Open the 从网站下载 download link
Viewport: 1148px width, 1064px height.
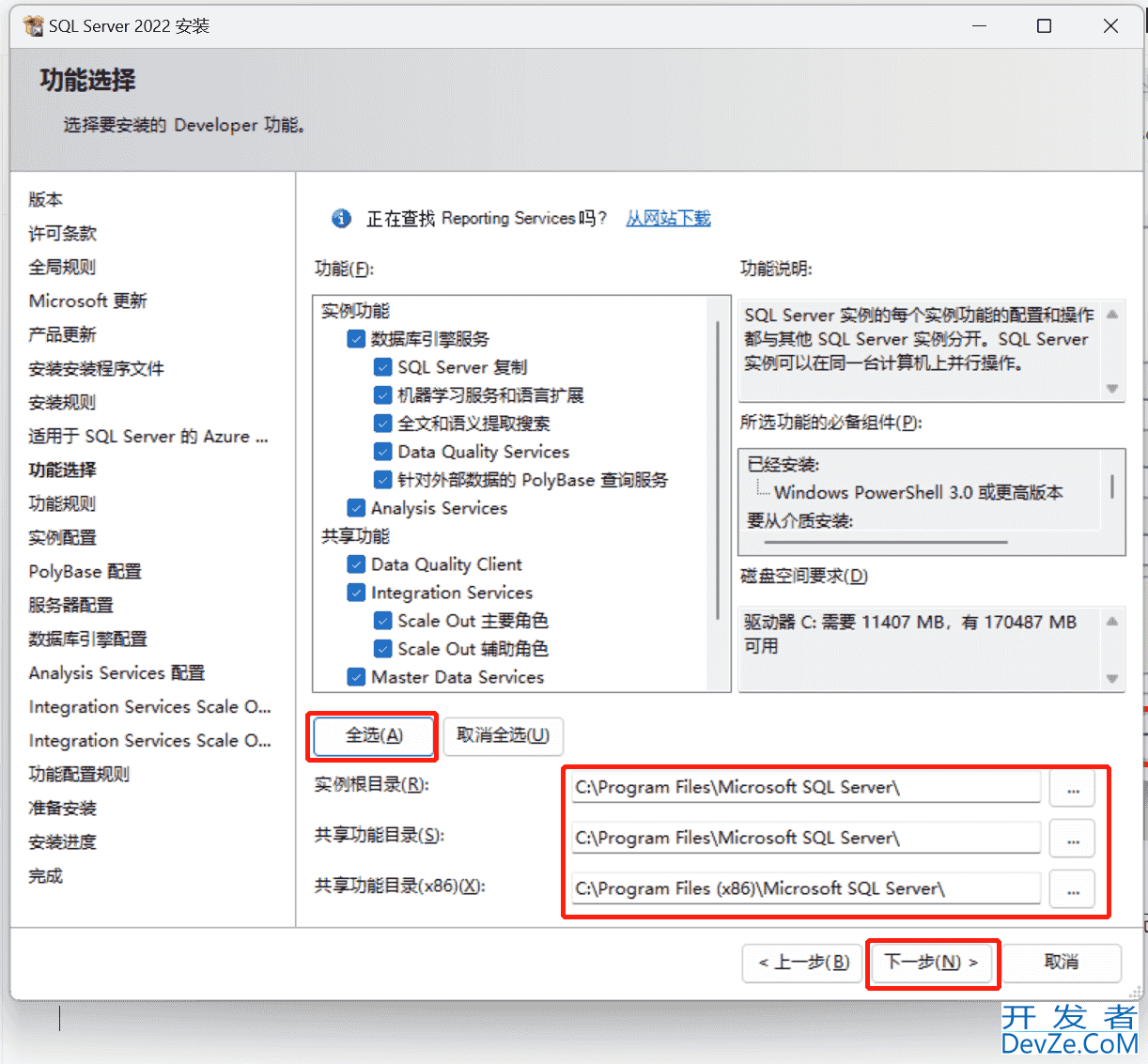tap(668, 218)
